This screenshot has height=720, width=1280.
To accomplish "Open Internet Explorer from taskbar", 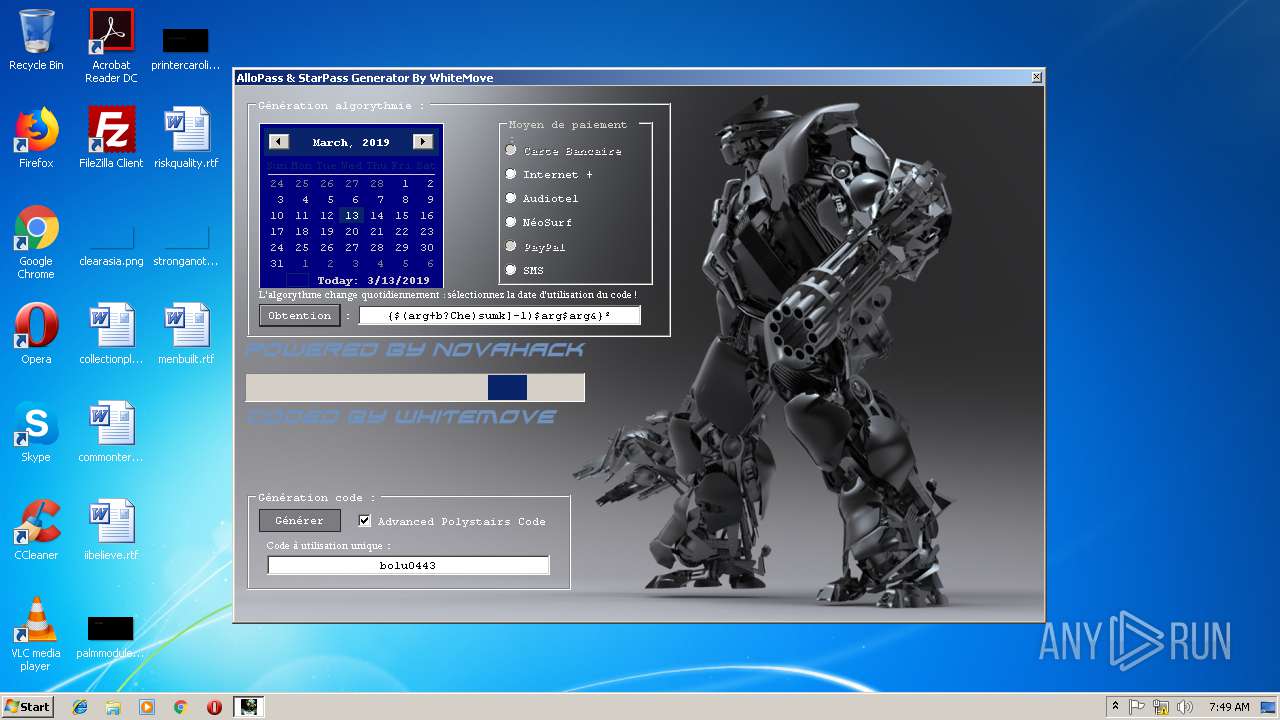I will (x=80, y=707).
